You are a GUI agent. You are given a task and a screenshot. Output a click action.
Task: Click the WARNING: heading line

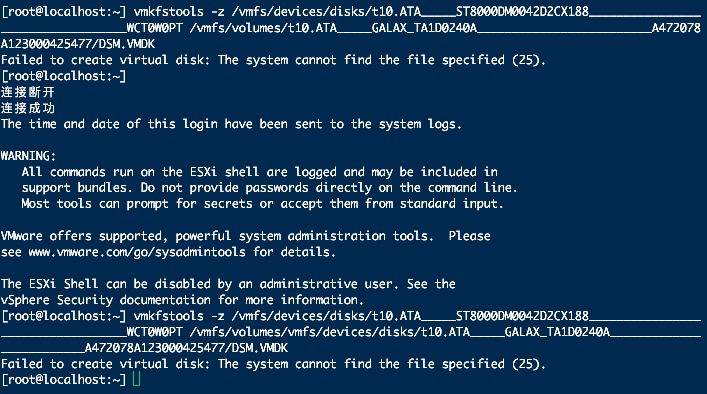(x=28, y=156)
